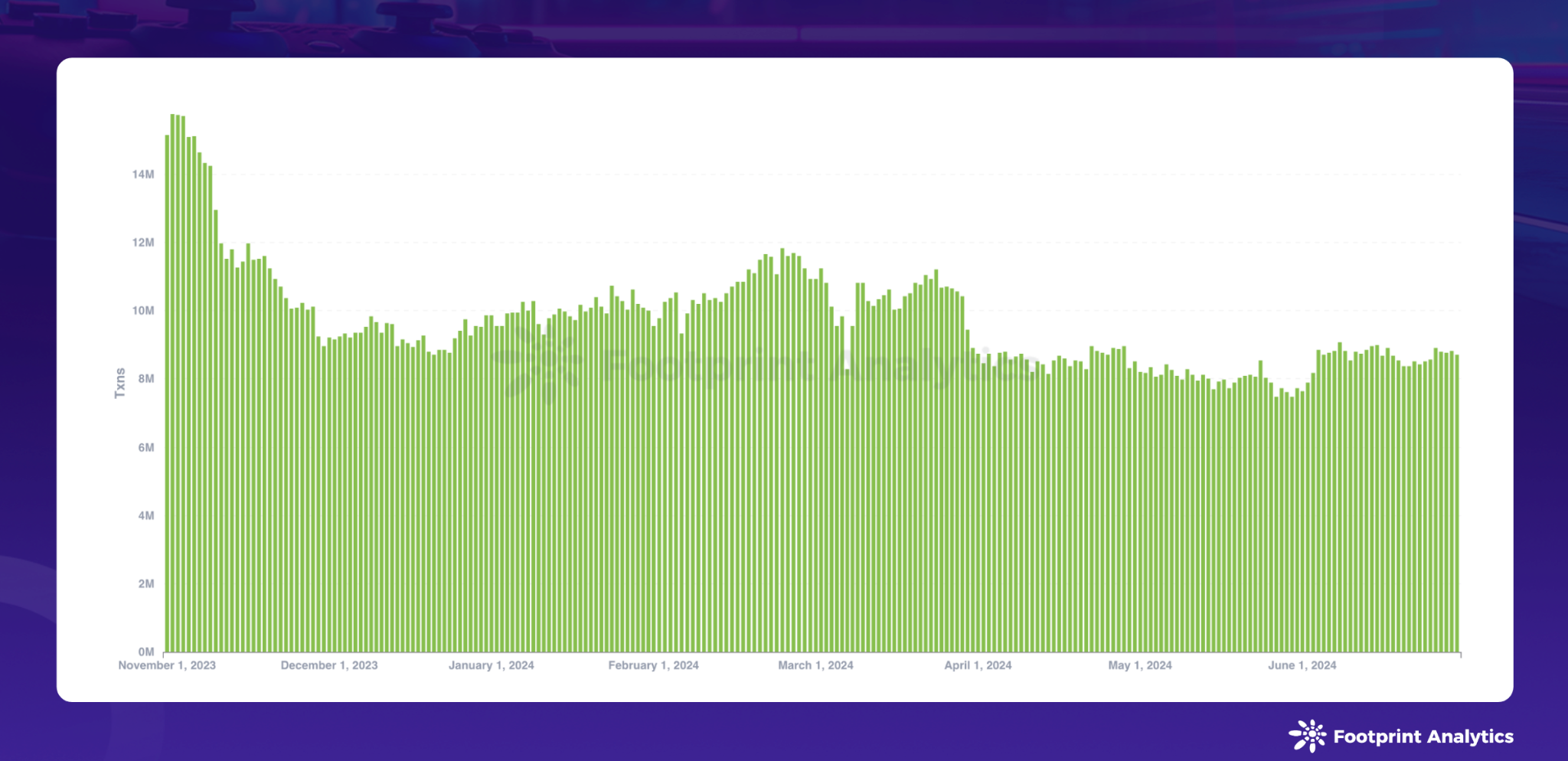
Task: Select the November 1, 2023 axis label
Action: click(167, 665)
